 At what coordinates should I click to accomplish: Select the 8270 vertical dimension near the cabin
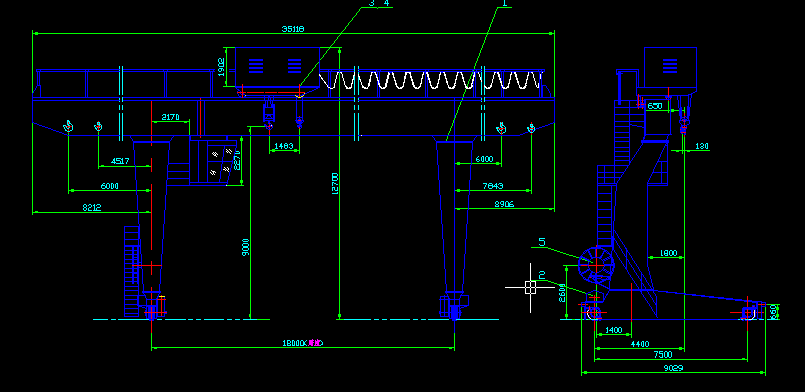click(237, 160)
